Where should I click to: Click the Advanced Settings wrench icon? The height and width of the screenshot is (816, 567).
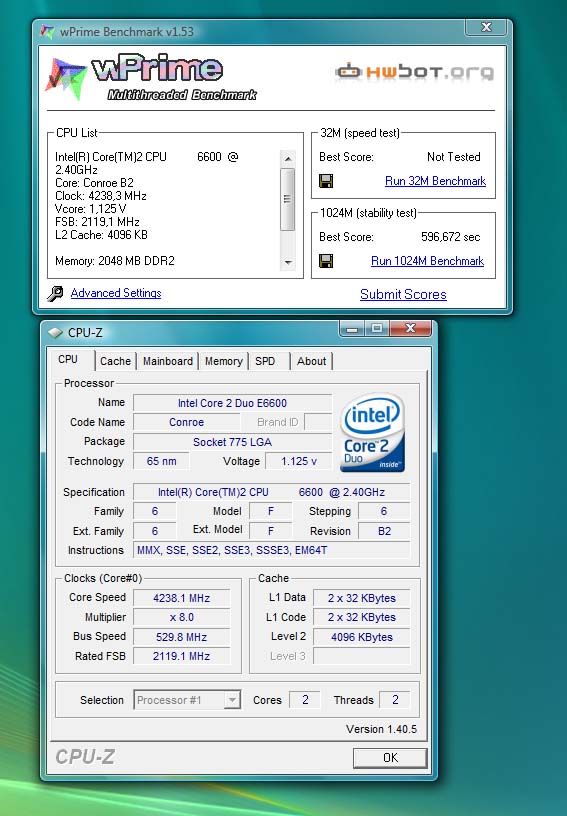[55, 294]
